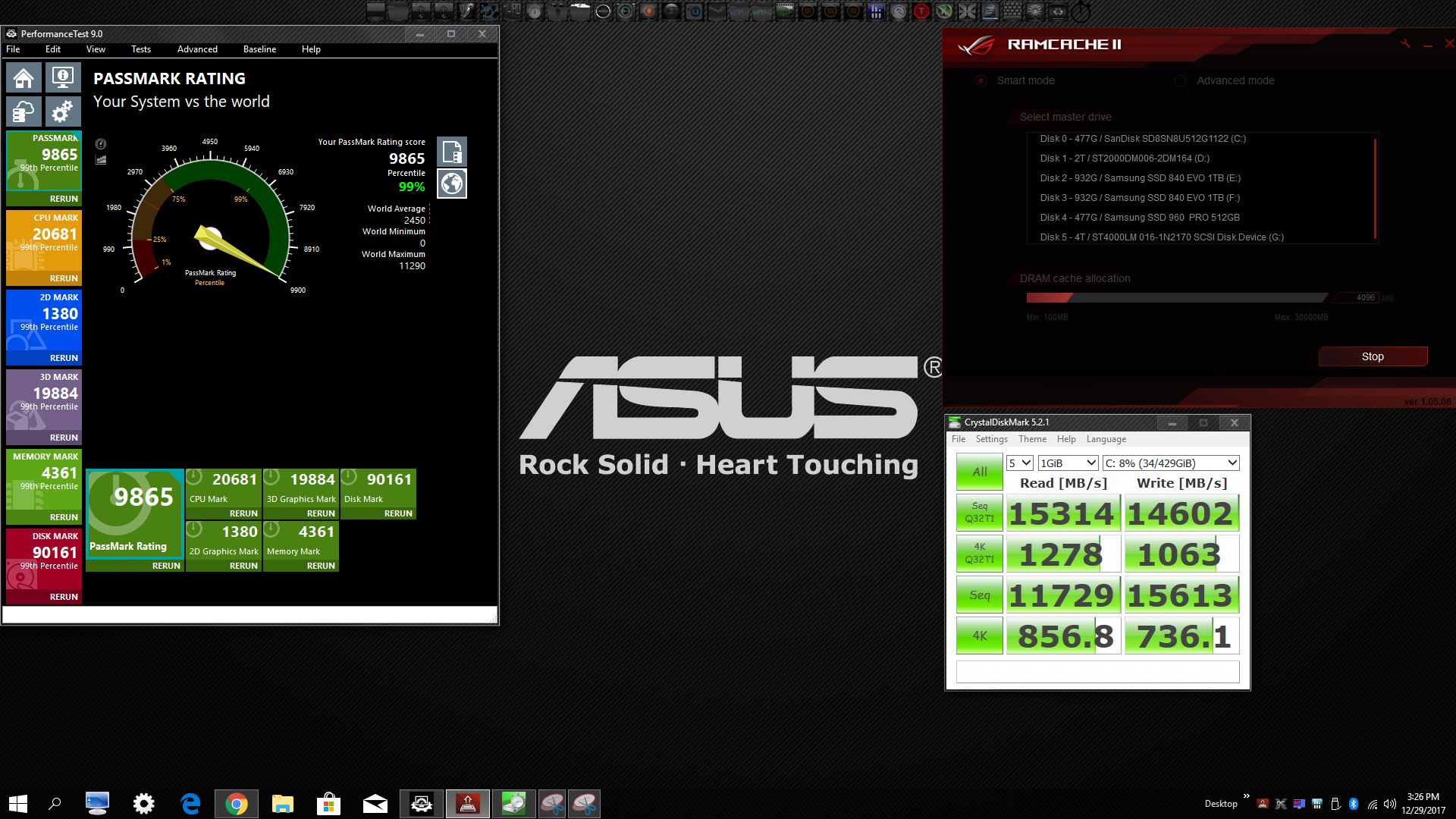Open the Language menu in CrystalDiskMark
The image size is (1456, 819).
(x=1106, y=439)
